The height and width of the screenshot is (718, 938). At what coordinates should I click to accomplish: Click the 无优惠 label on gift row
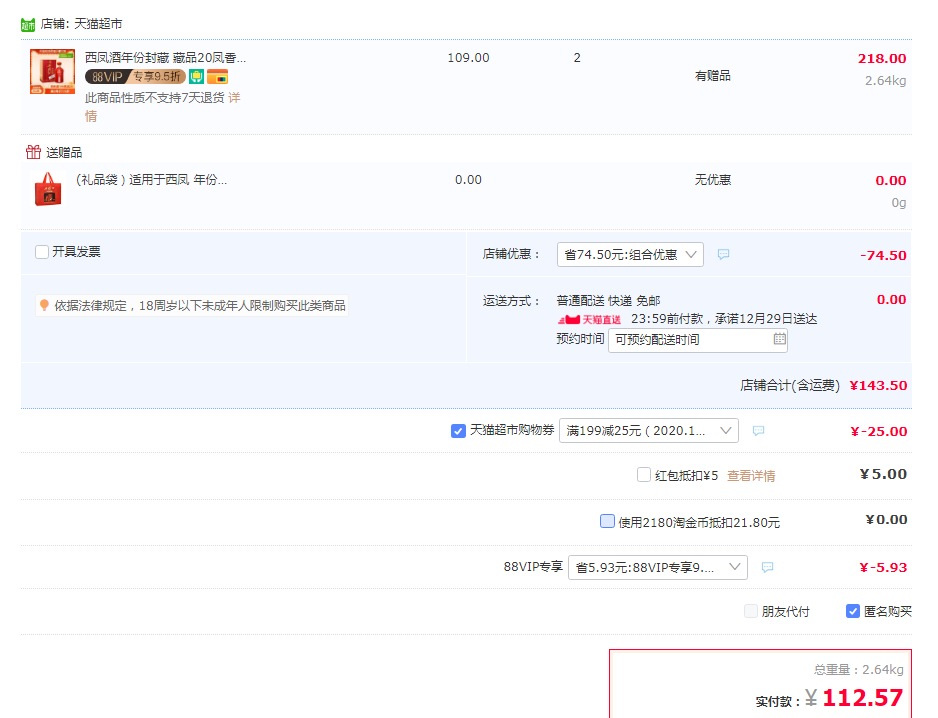coord(712,180)
